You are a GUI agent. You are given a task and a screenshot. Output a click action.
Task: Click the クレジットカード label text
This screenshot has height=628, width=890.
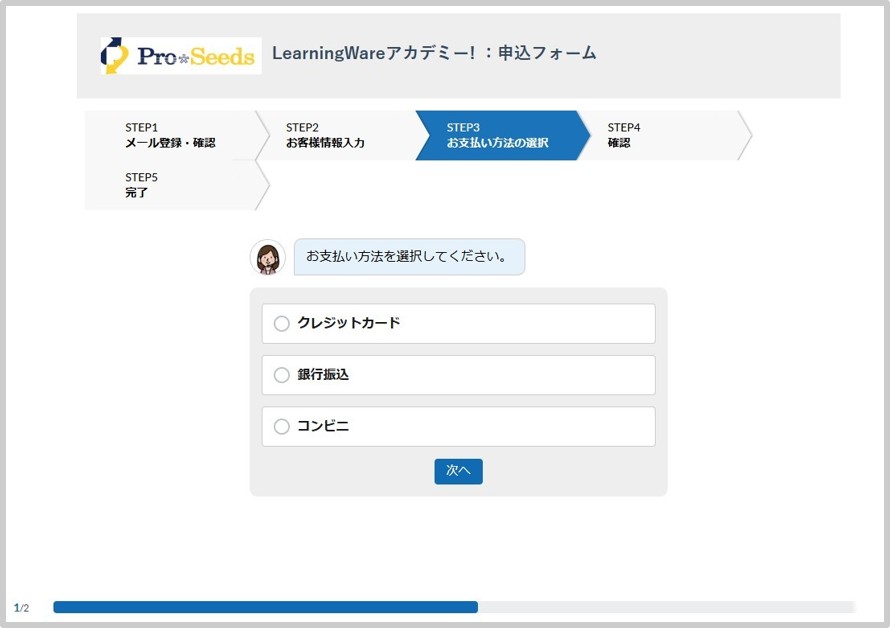tap(349, 323)
